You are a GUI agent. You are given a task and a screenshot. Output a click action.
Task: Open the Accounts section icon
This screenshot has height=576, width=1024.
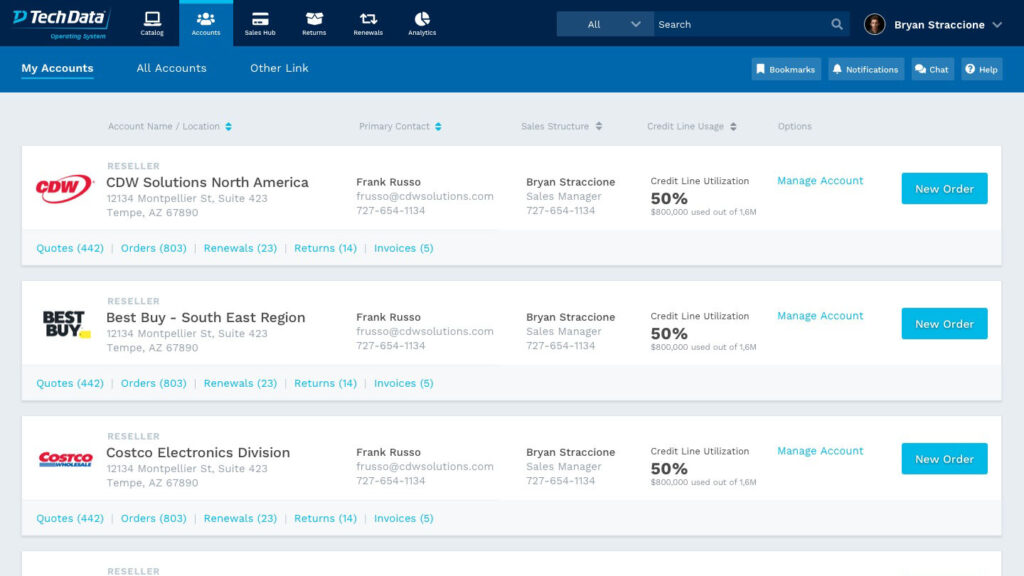(x=206, y=24)
